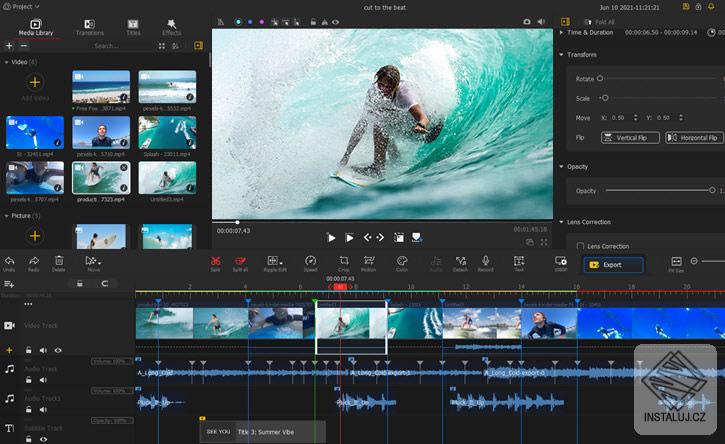Adjust the Scale slider handle
Image resolution: width=725 pixels, height=444 pixels.
click(x=605, y=98)
